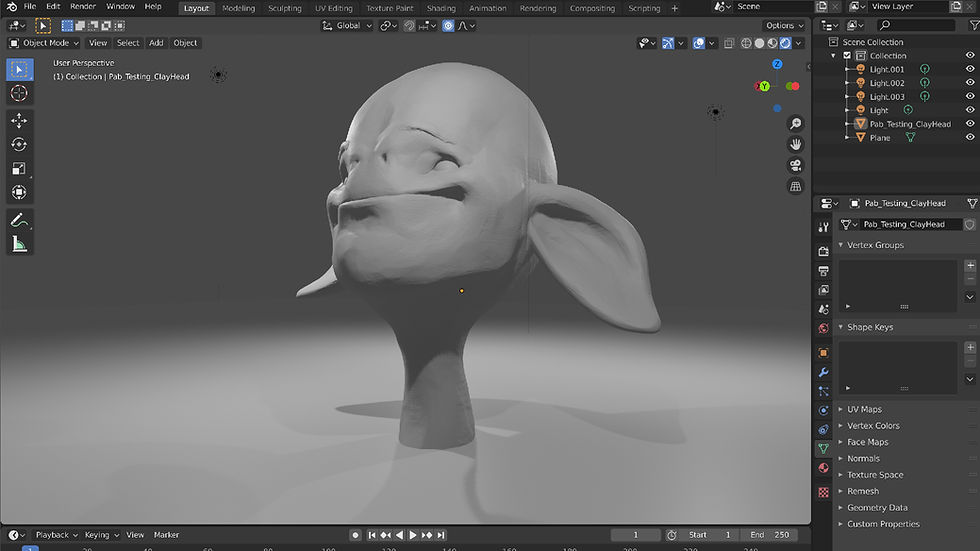Switch orthographic/perspective grid icon
This screenshot has width=980, height=551.
point(795,186)
